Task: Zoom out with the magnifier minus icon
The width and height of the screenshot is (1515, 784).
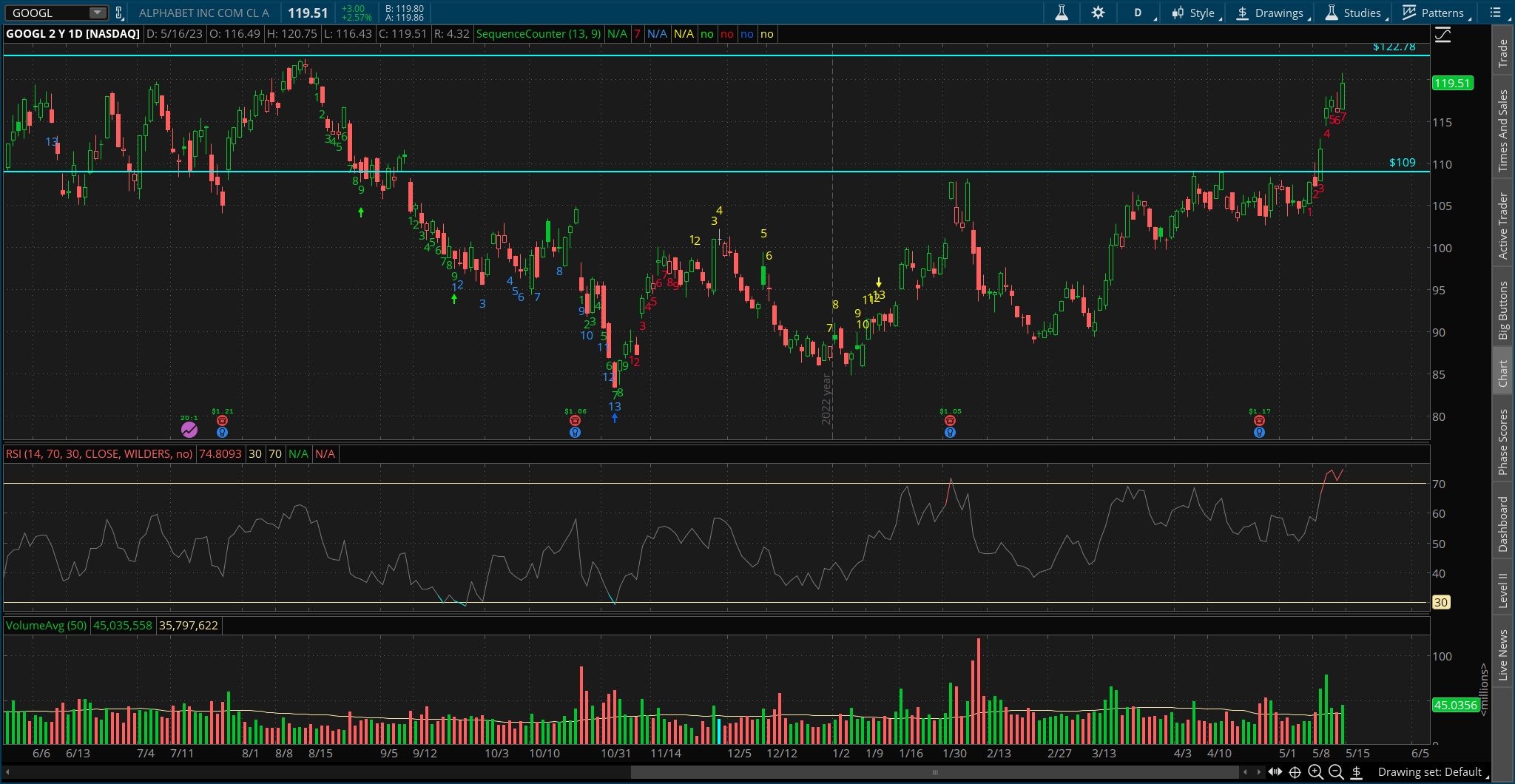Action: click(x=1336, y=772)
